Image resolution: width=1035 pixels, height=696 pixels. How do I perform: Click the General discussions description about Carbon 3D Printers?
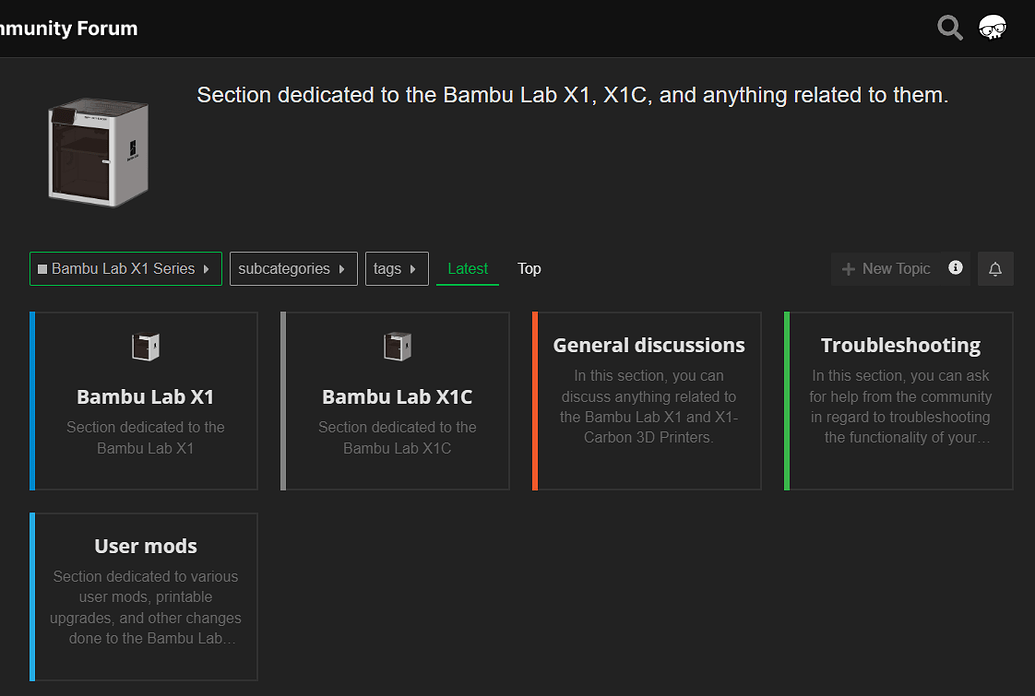pyautogui.click(x=649, y=406)
